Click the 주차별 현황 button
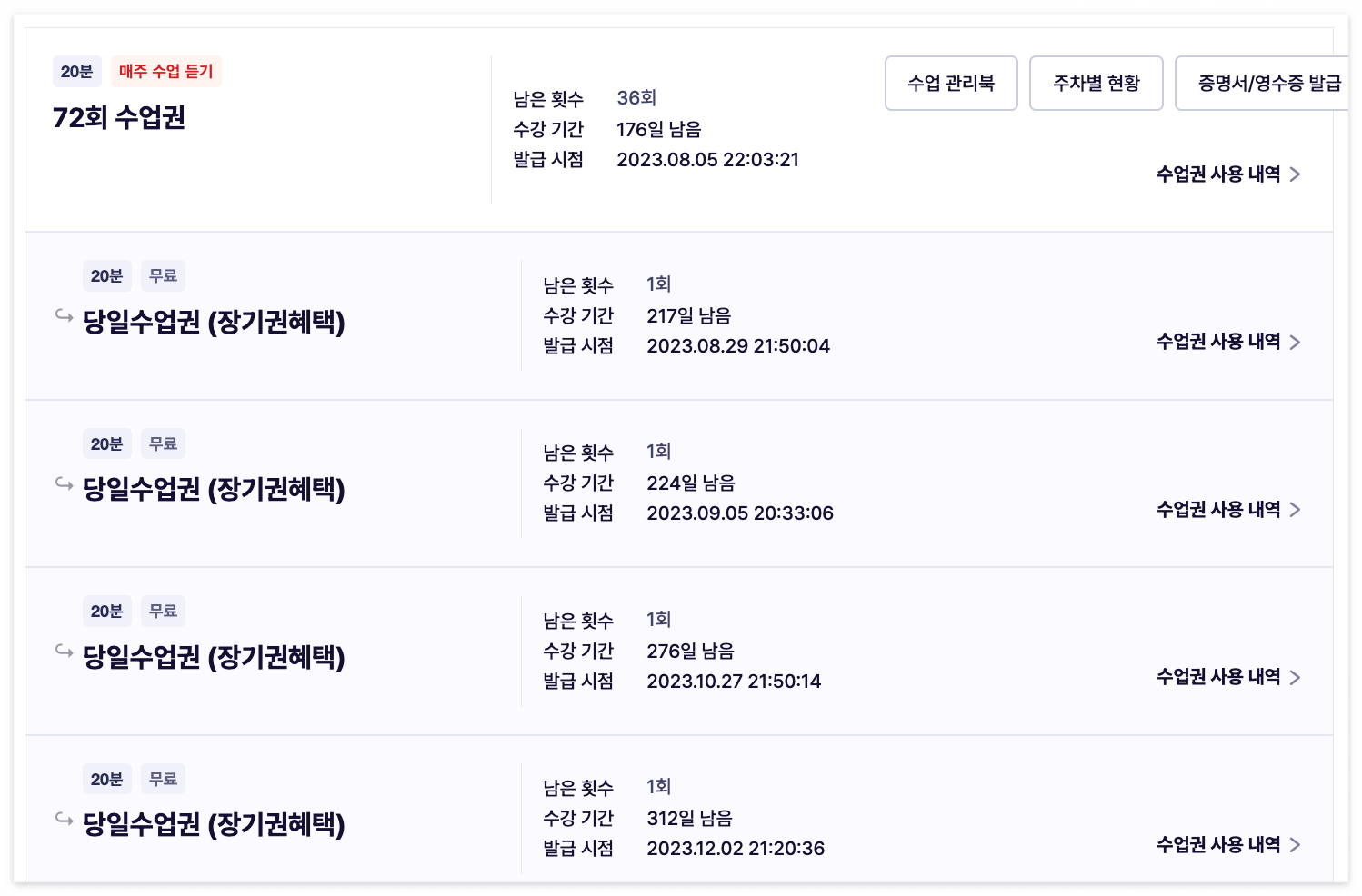 pos(1097,84)
